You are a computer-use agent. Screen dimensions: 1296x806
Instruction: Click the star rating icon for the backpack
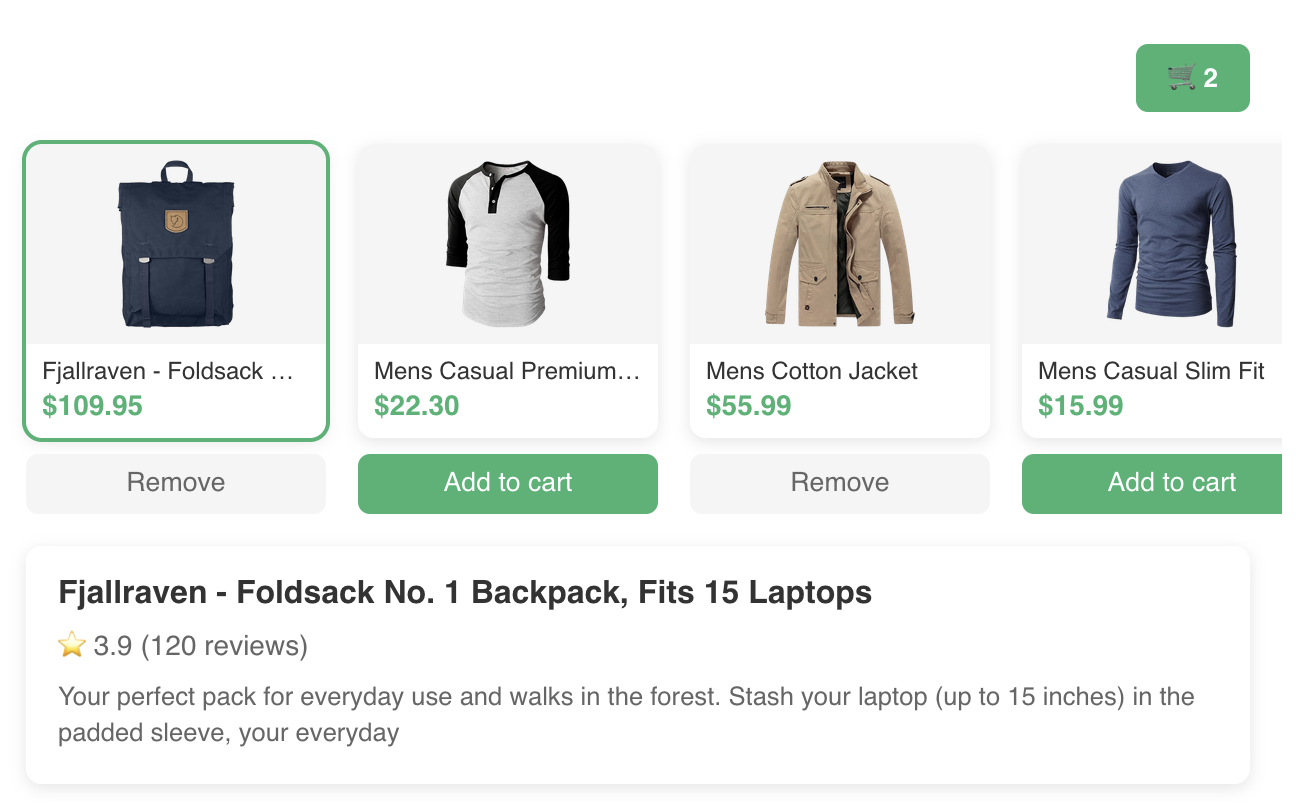click(70, 645)
